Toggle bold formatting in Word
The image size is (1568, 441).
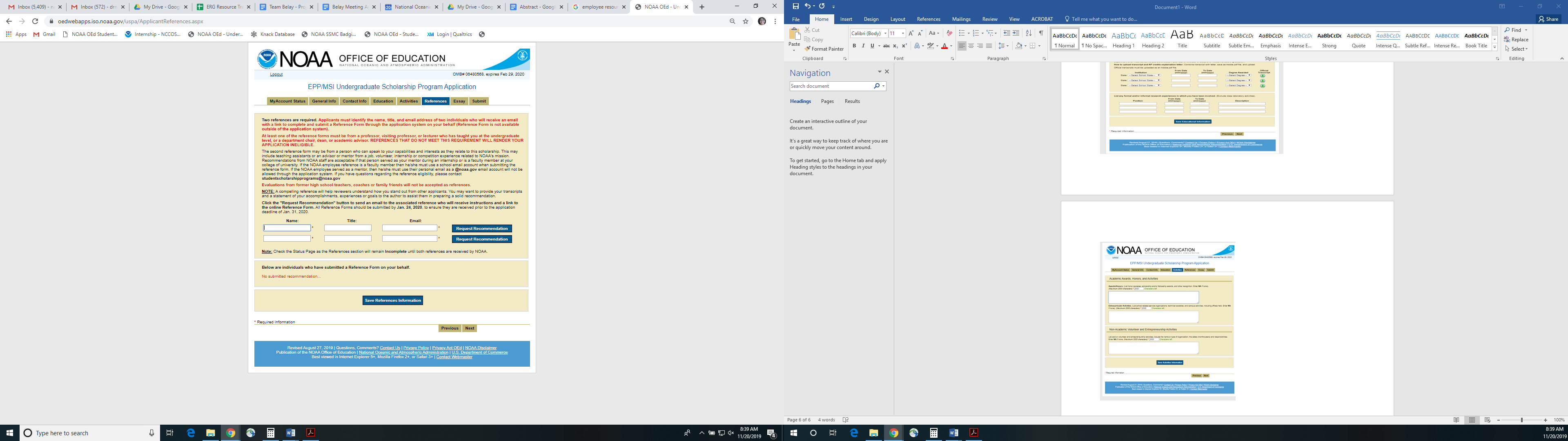[x=854, y=46]
